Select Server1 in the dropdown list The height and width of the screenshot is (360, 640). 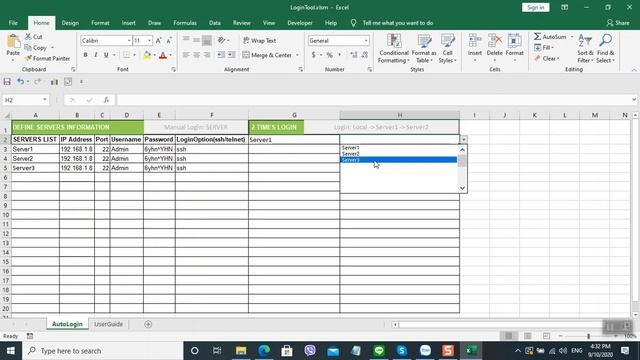(x=398, y=147)
